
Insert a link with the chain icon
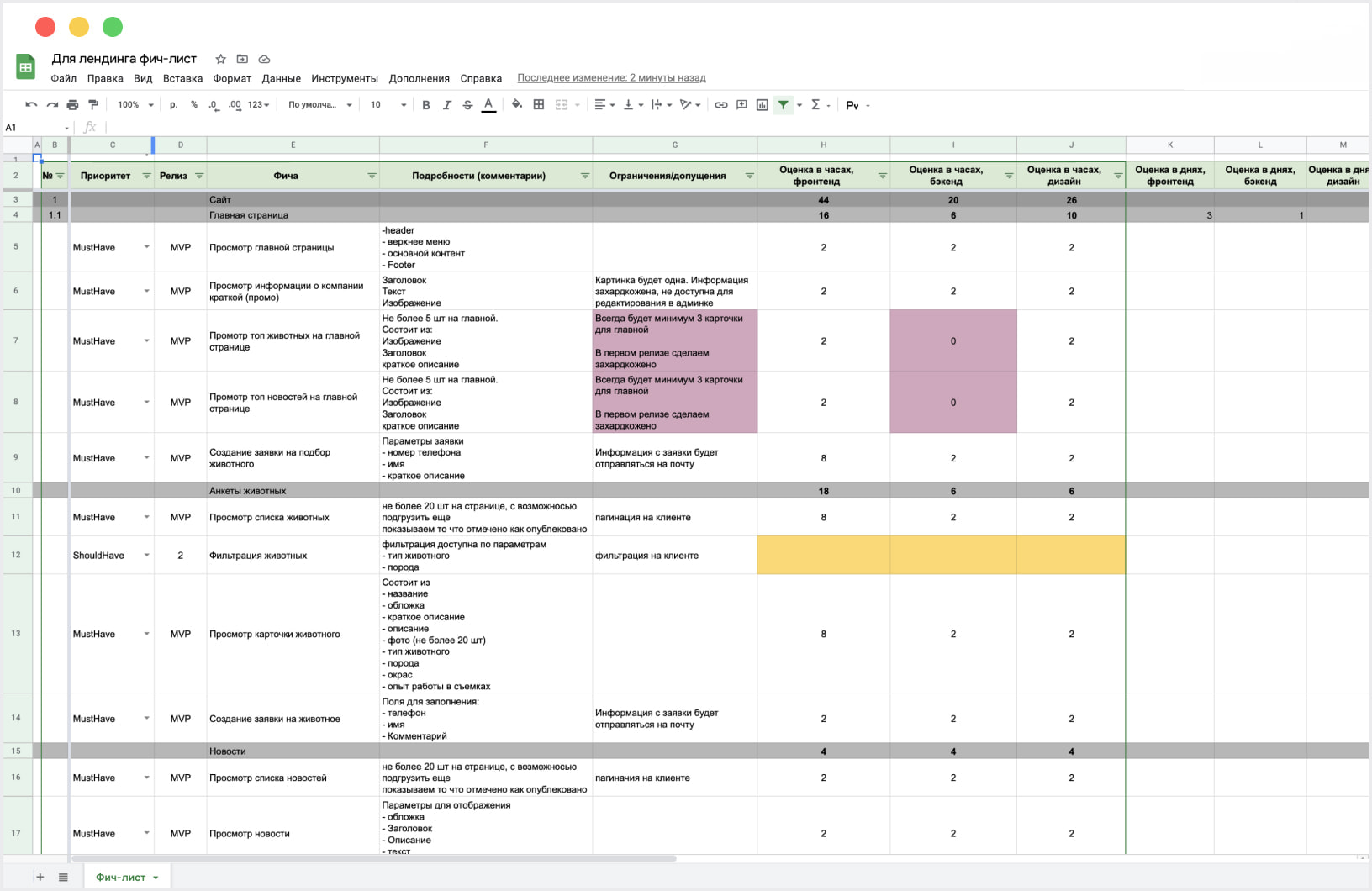click(720, 105)
